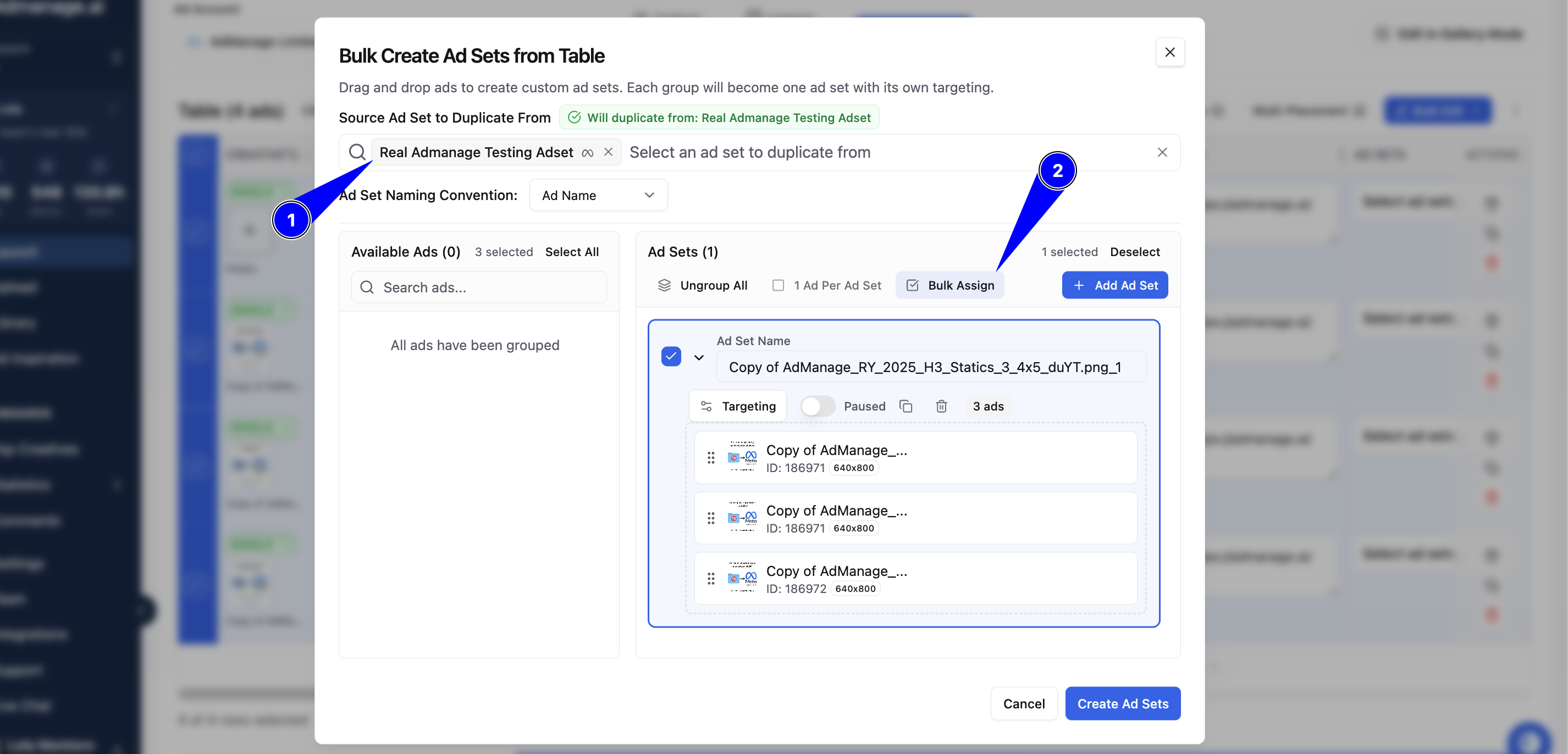Toggle the Paused status switch

(818, 406)
